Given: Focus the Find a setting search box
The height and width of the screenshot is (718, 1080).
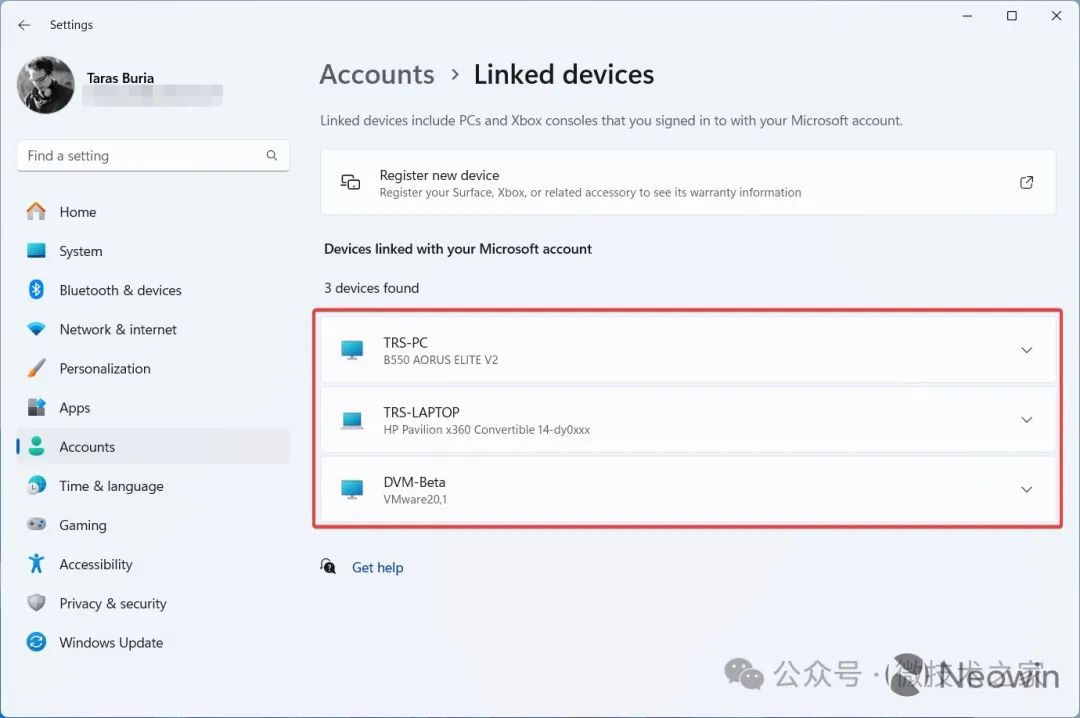Looking at the screenshot, I should (x=153, y=156).
